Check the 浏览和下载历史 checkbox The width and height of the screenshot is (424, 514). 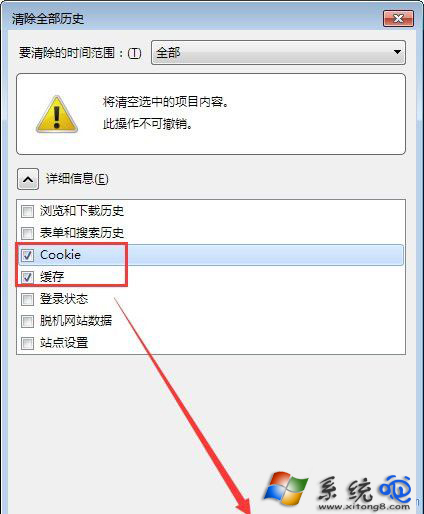click(27, 211)
